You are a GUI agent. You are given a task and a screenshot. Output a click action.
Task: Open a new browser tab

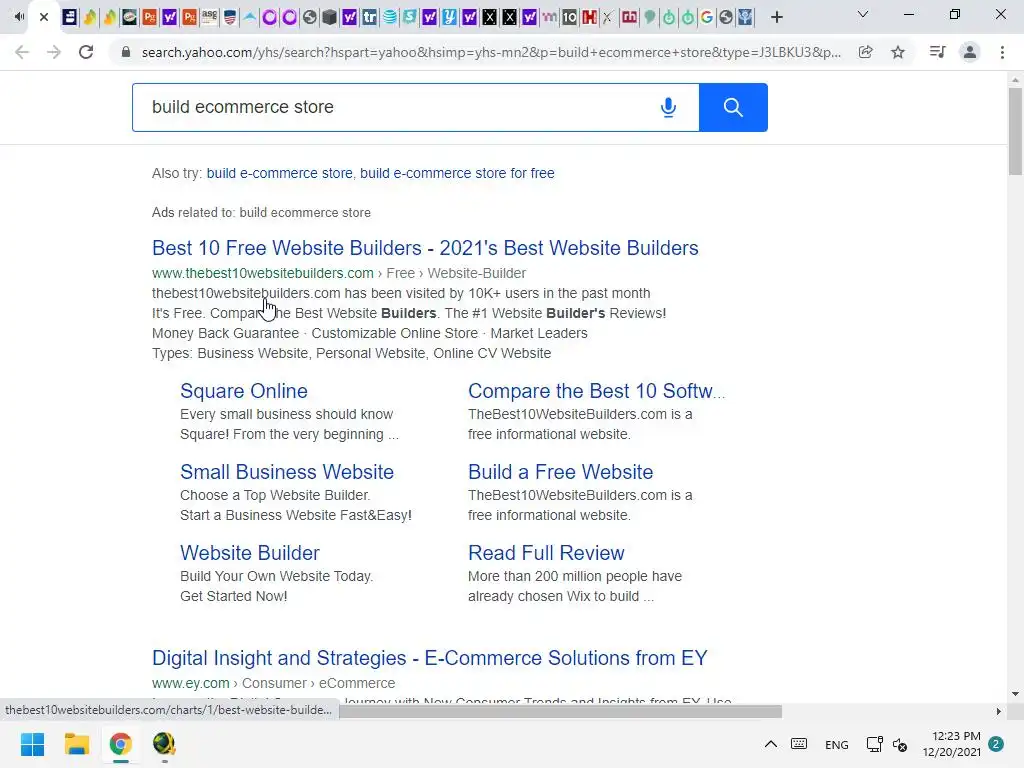(x=776, y=17)
